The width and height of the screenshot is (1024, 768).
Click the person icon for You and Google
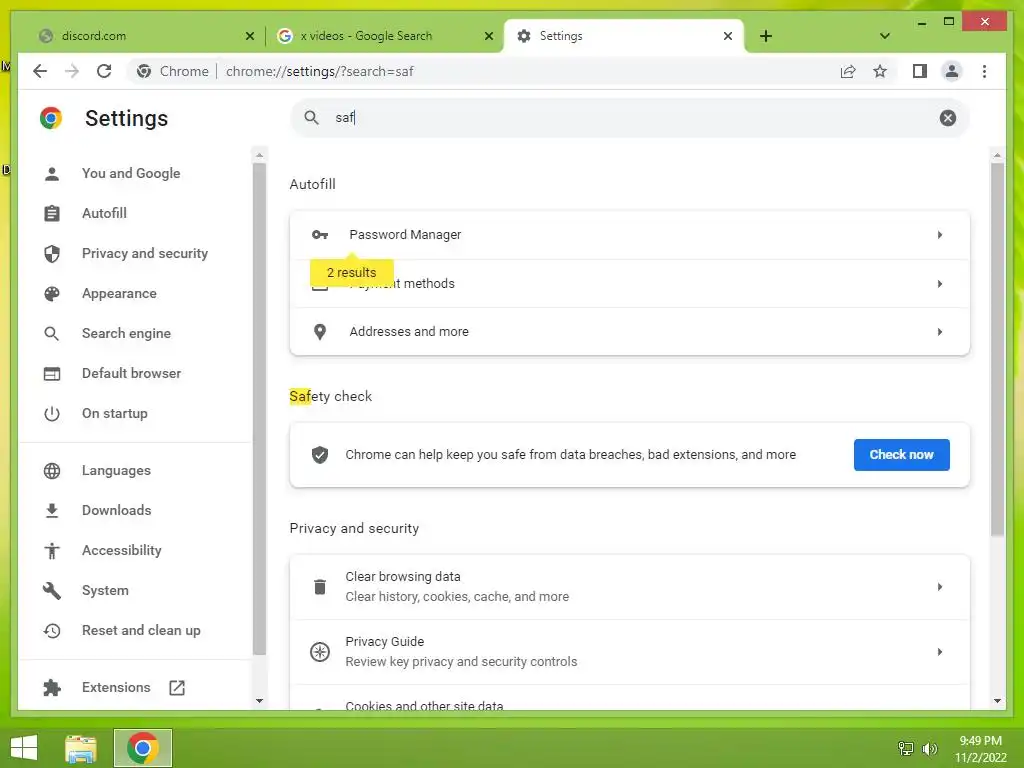[52, 174]
